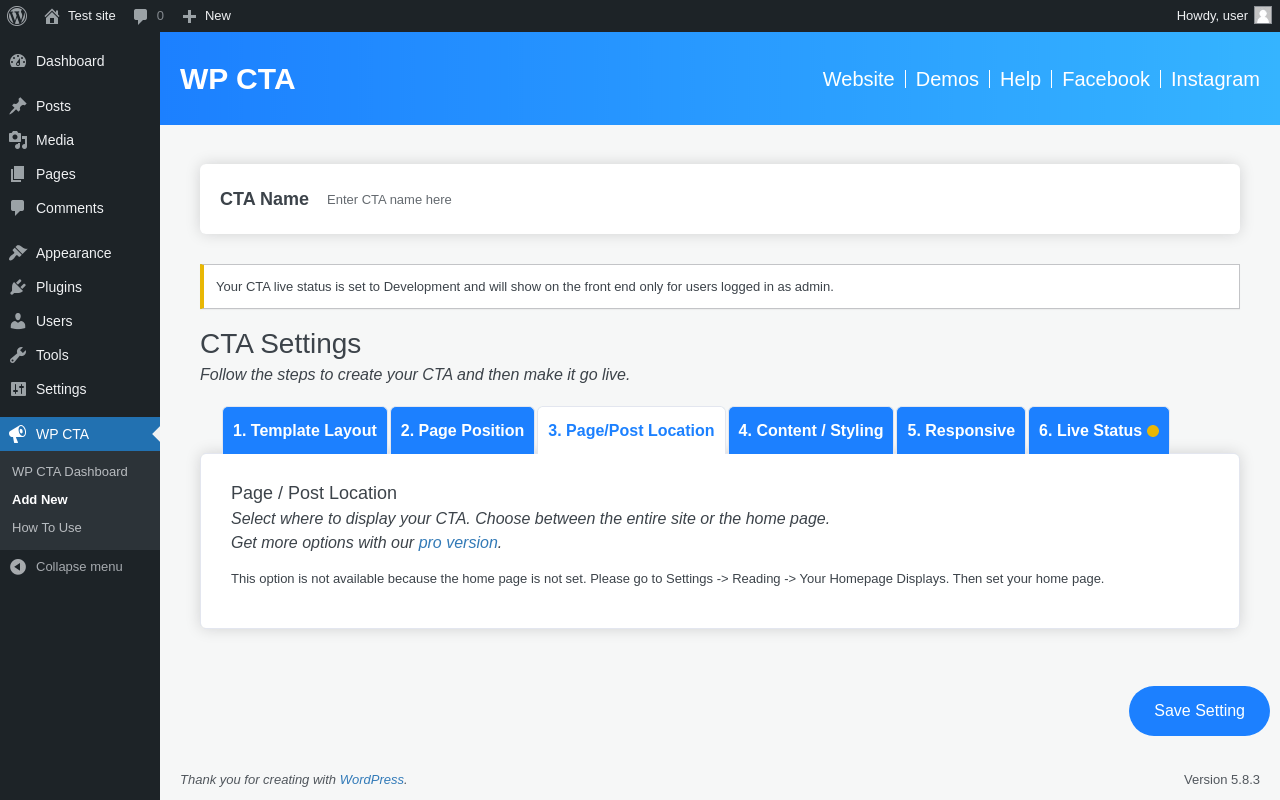Click the Dashboard gauge icon
The width and height of the screenshot is (1280, 800).
pos(18,61)
